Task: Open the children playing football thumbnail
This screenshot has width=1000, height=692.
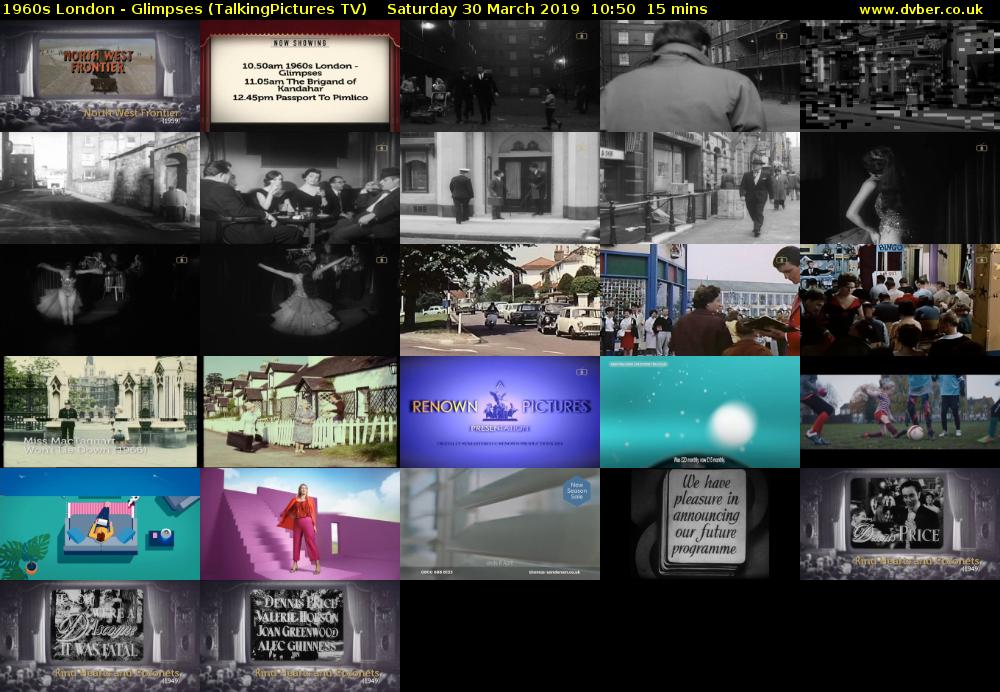Action: [900, 412]
